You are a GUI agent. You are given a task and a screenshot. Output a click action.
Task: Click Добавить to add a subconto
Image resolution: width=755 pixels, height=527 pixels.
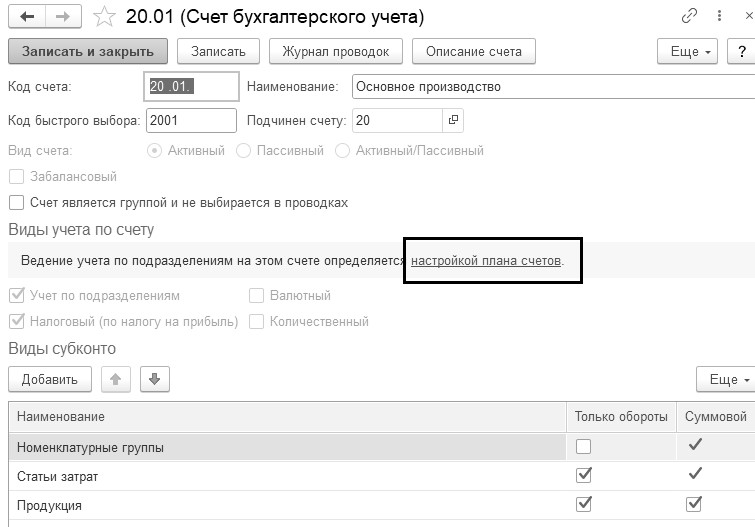50,379
